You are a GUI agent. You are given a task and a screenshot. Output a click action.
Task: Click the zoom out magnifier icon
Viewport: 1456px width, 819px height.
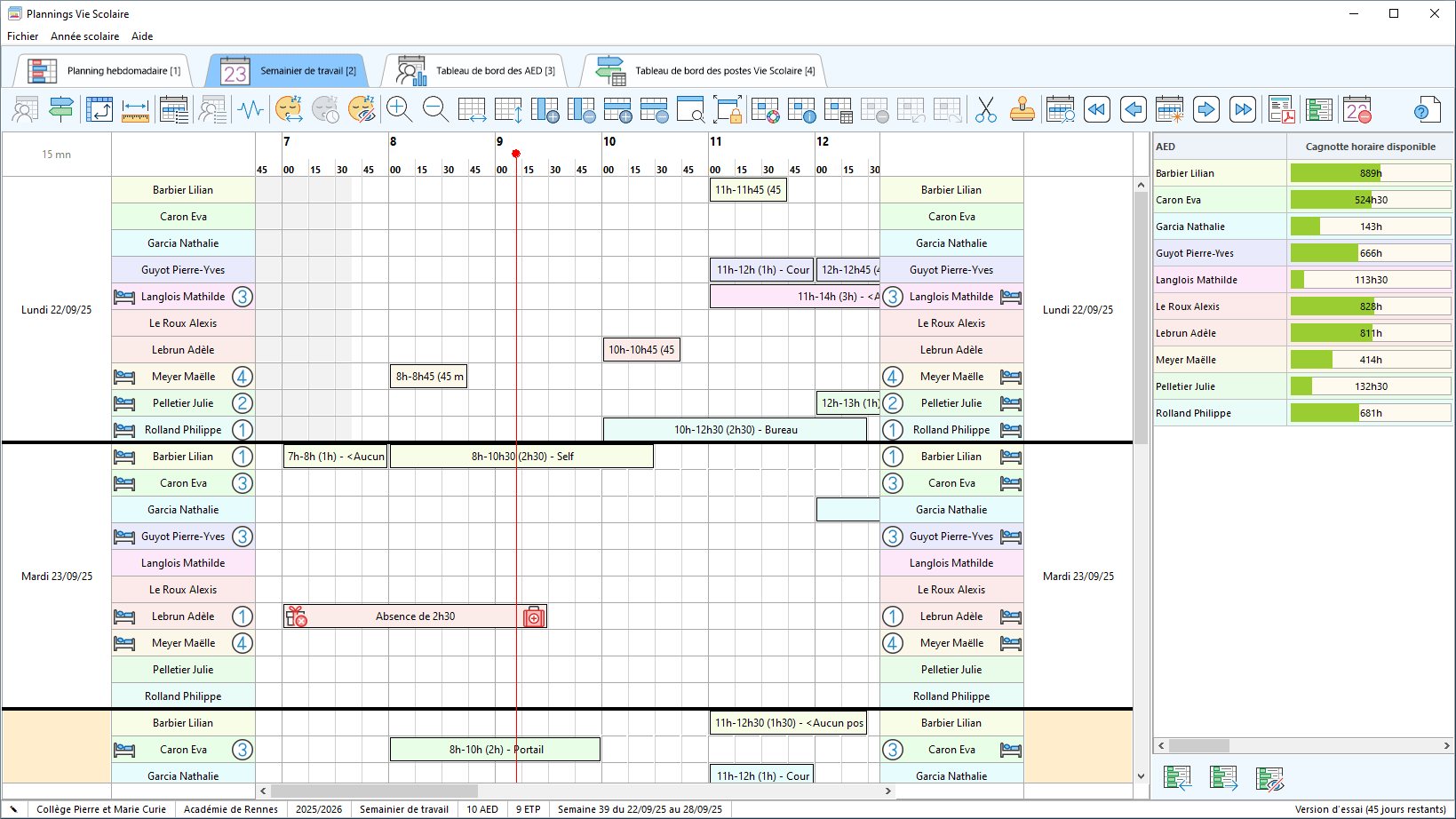435,109
